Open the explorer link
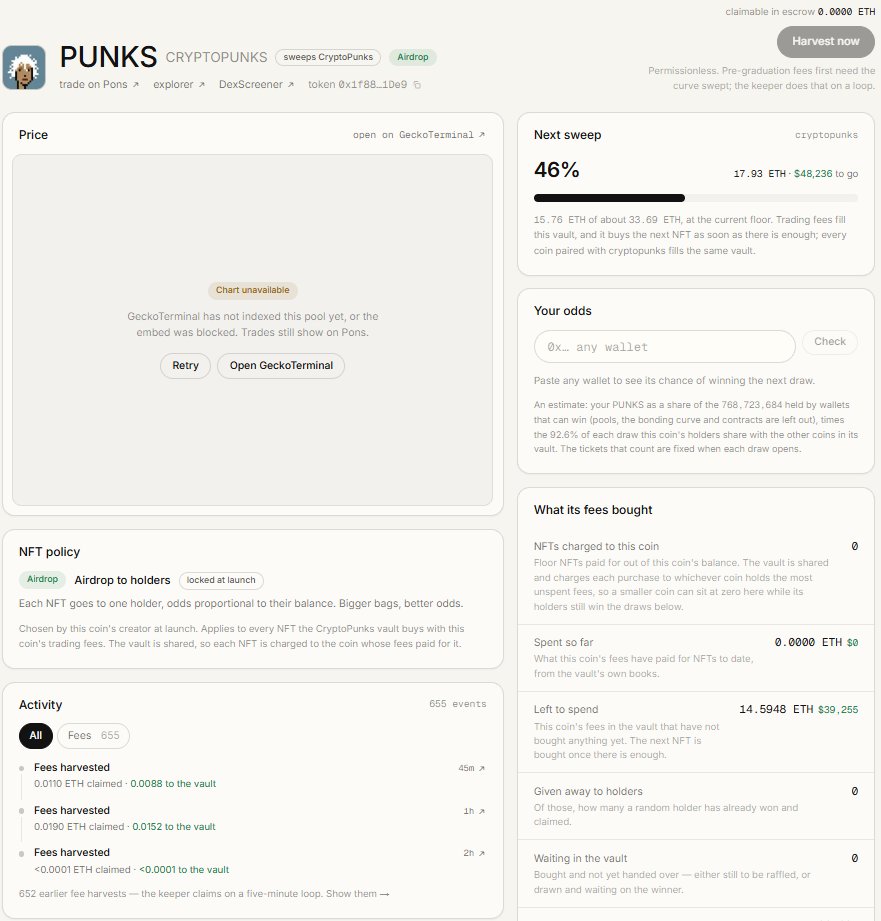881x921 pixels. pos(179,85)
